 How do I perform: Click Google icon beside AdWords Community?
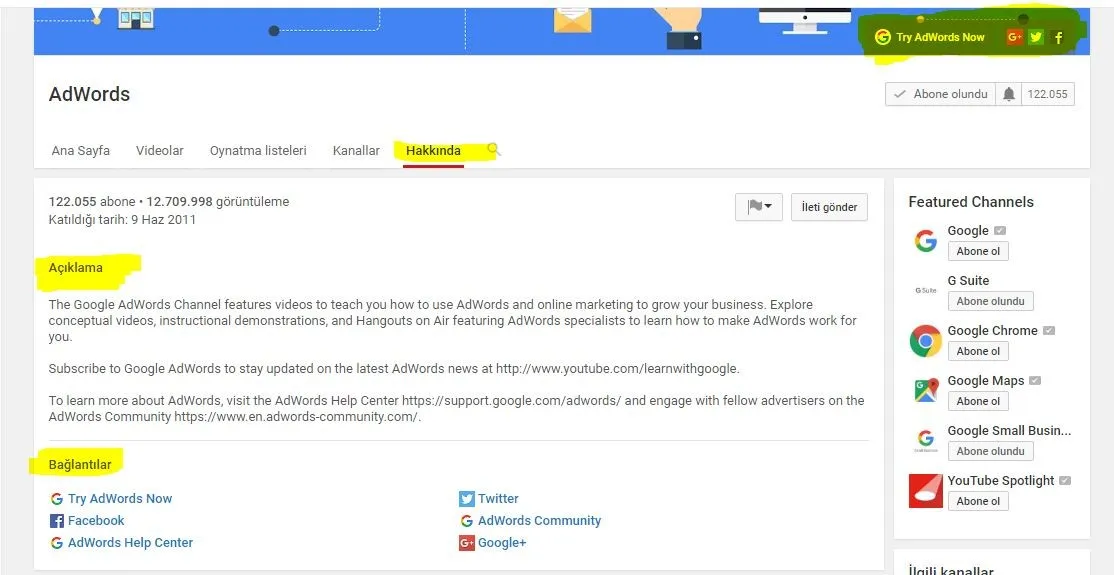[467, 521]
